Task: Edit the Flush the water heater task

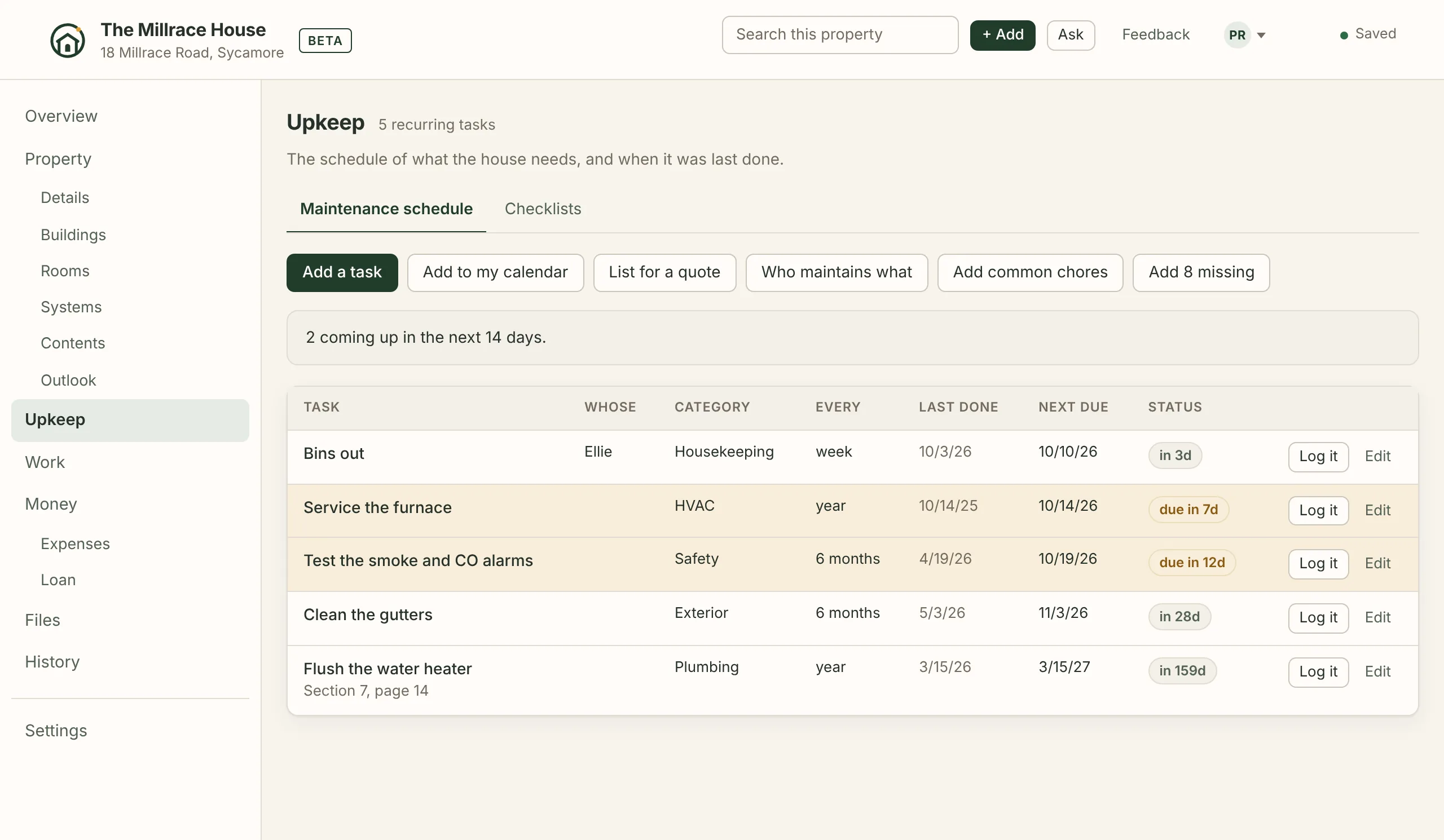Action: pos(1377,671)
